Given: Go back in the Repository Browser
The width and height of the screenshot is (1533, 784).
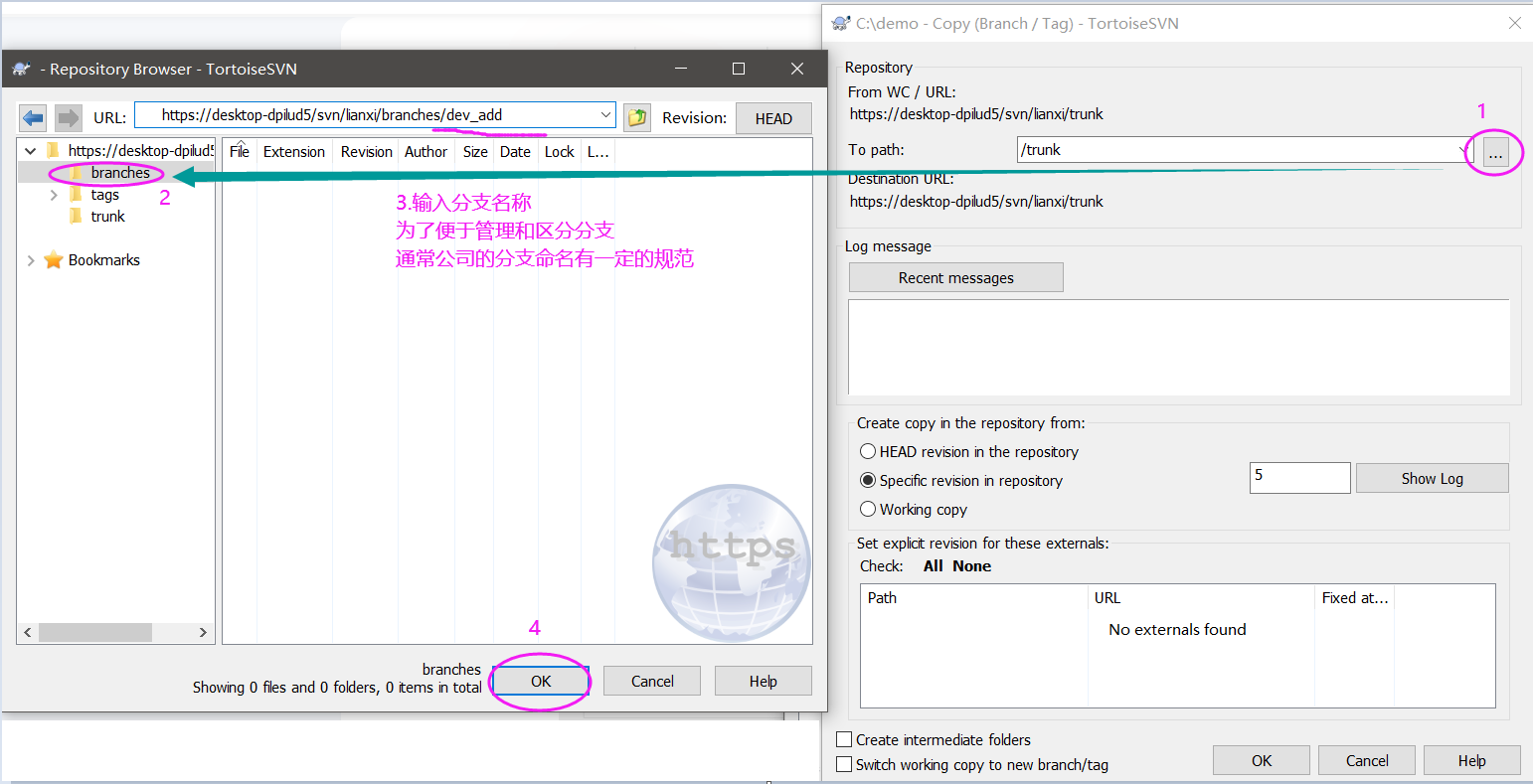Looking at the screenshot, I should point(33,118).
